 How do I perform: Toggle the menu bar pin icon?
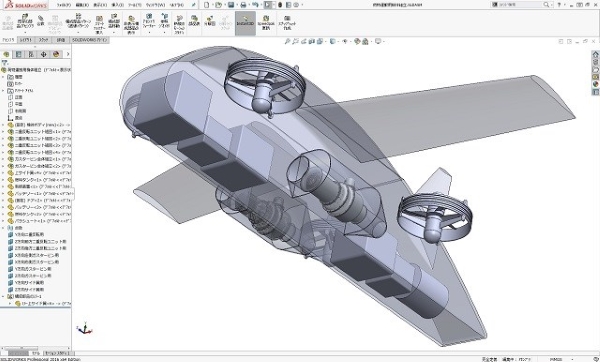(x=194, y=5)
